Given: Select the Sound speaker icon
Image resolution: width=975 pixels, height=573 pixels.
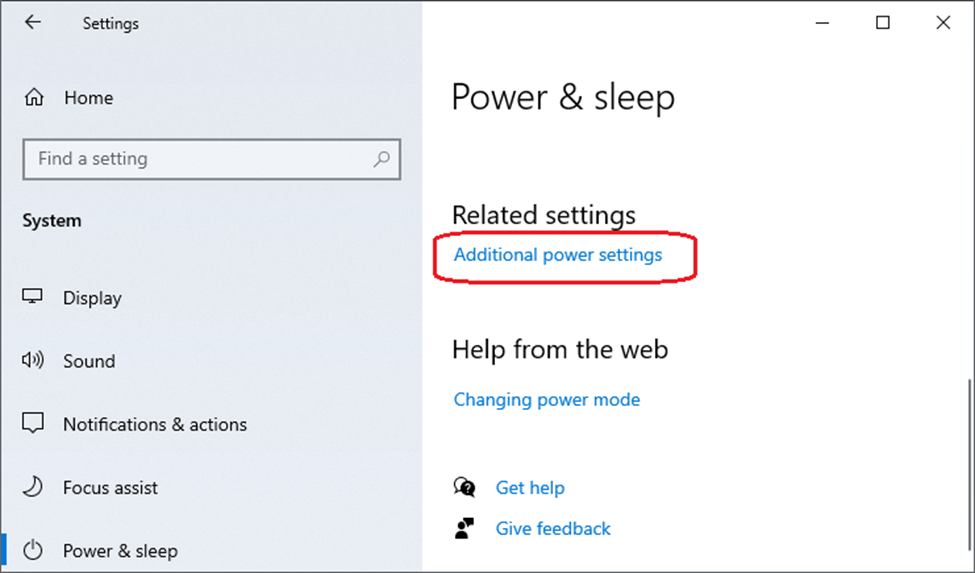Looking at the screenshot, I should pos(33,360).
